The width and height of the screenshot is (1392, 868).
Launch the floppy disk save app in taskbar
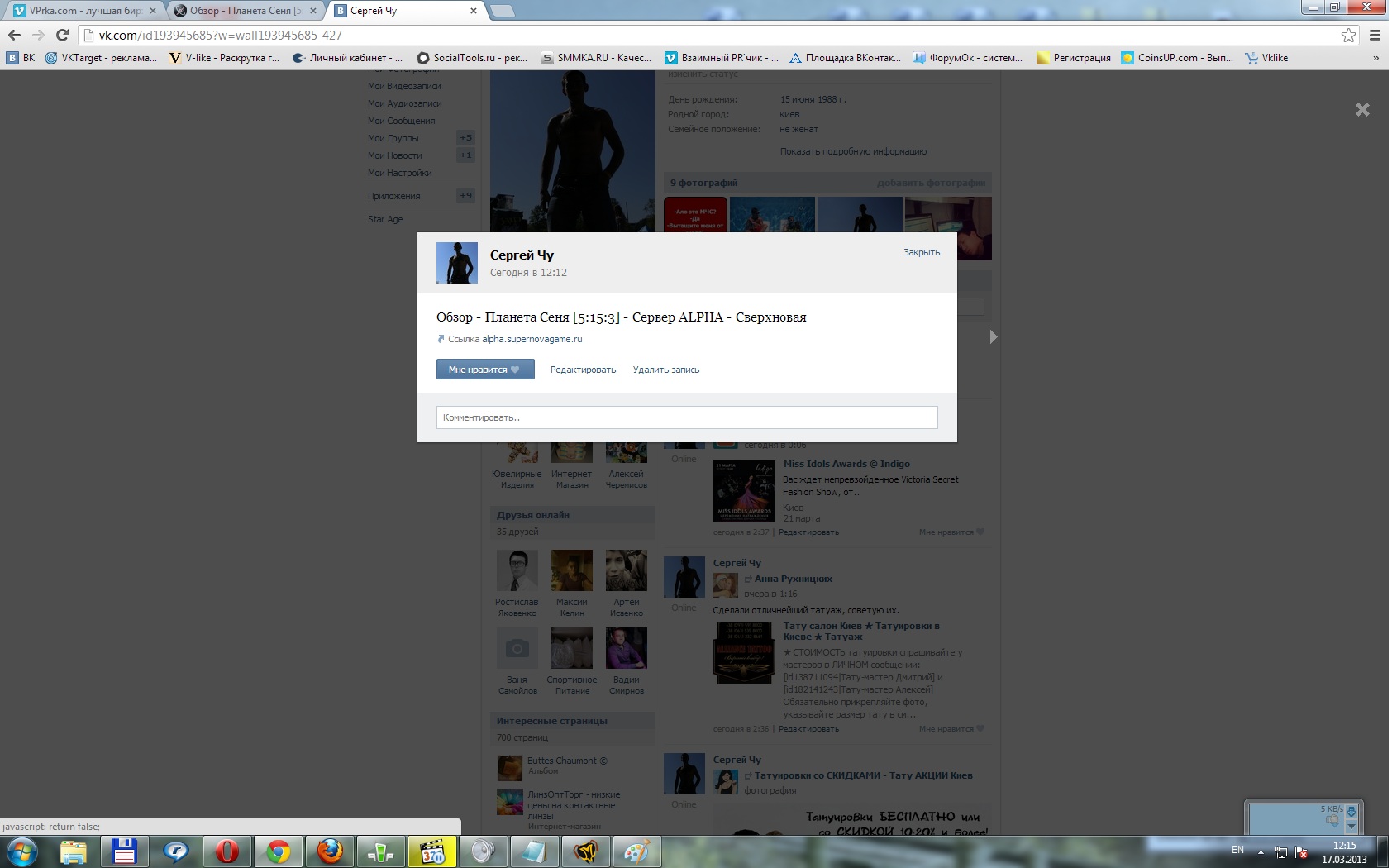tap(124, 851)
